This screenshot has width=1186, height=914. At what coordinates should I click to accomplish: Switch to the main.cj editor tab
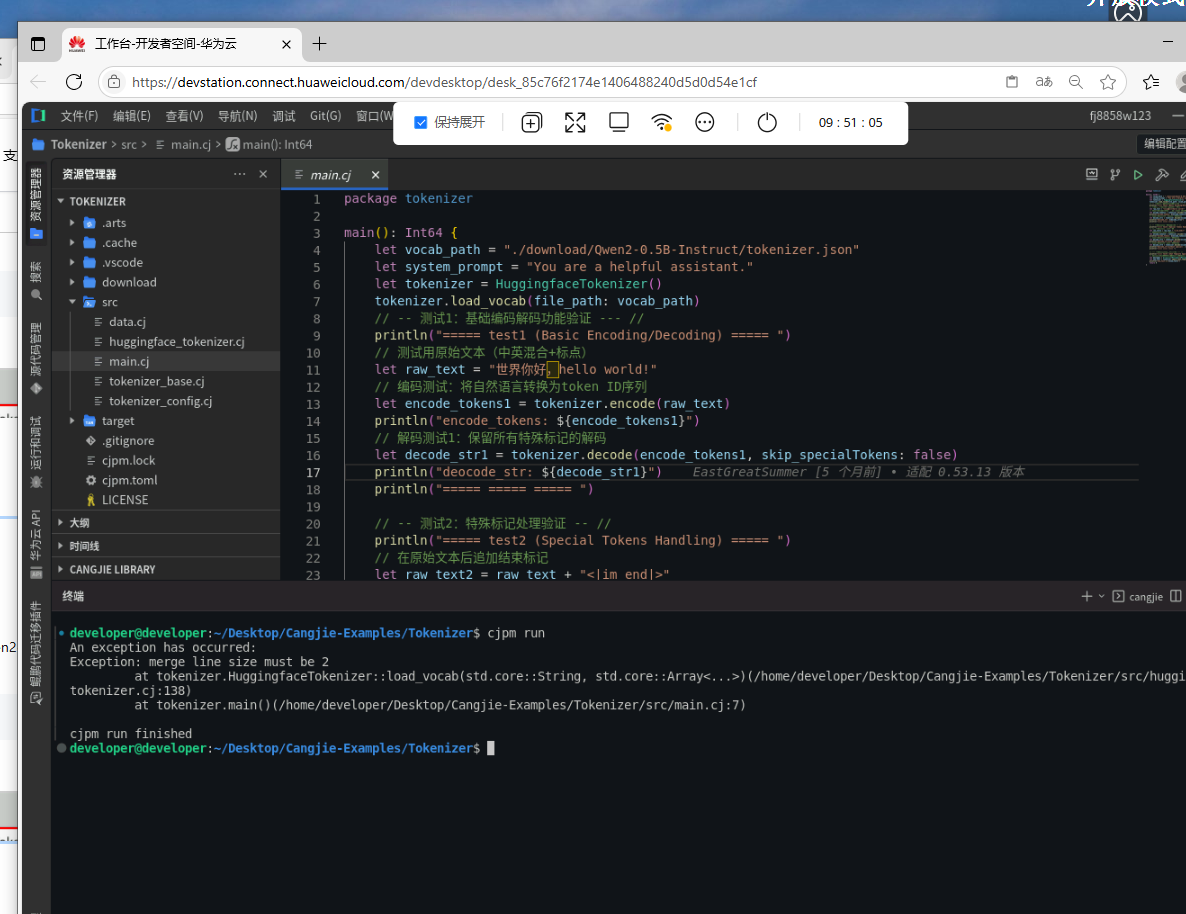coord(330,175)
